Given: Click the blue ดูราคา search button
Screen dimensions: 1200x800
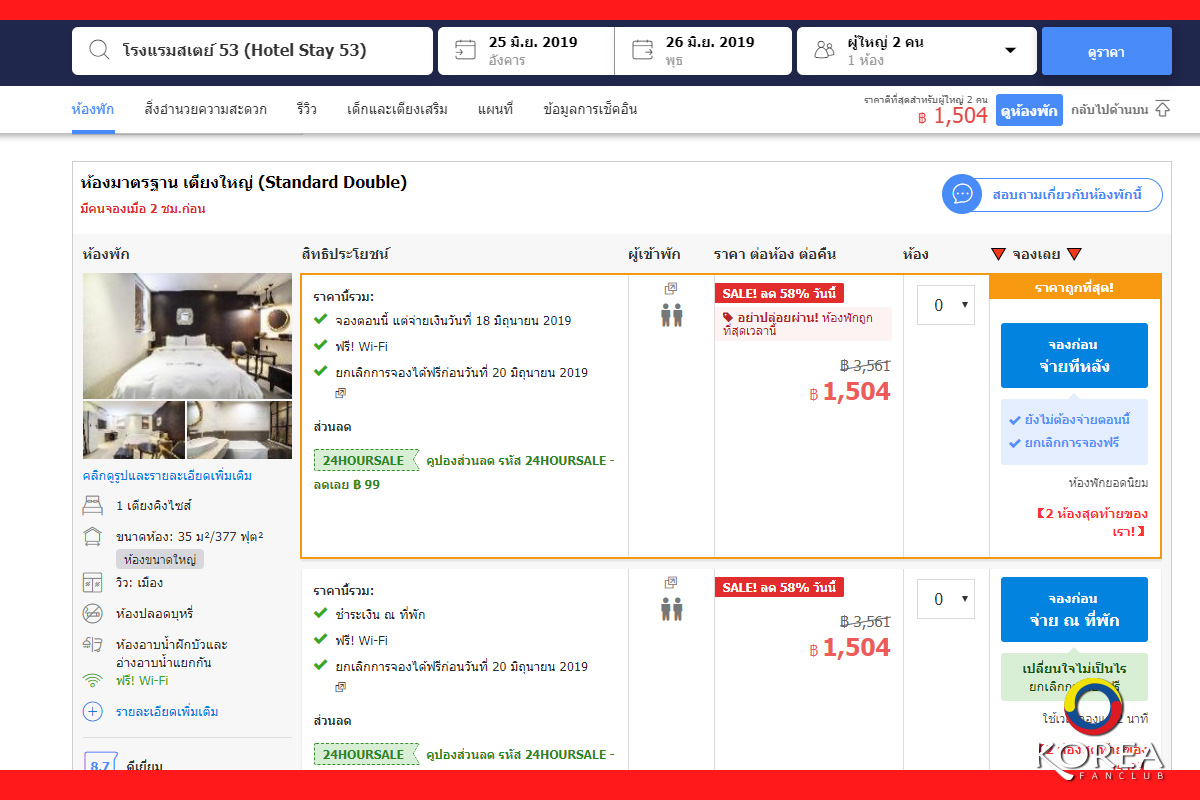Looking at the screenshot, I should pos(1106,51).
